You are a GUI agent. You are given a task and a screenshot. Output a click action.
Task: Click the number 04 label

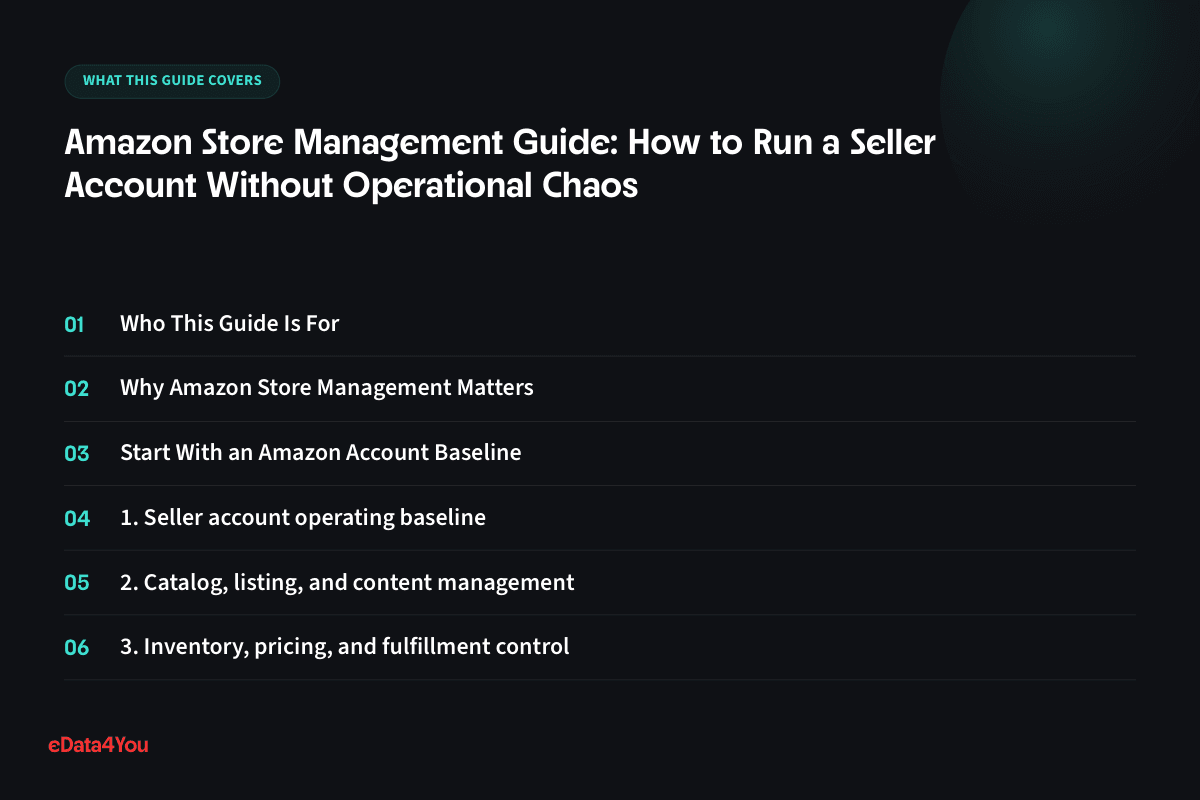tap(76, 517)
